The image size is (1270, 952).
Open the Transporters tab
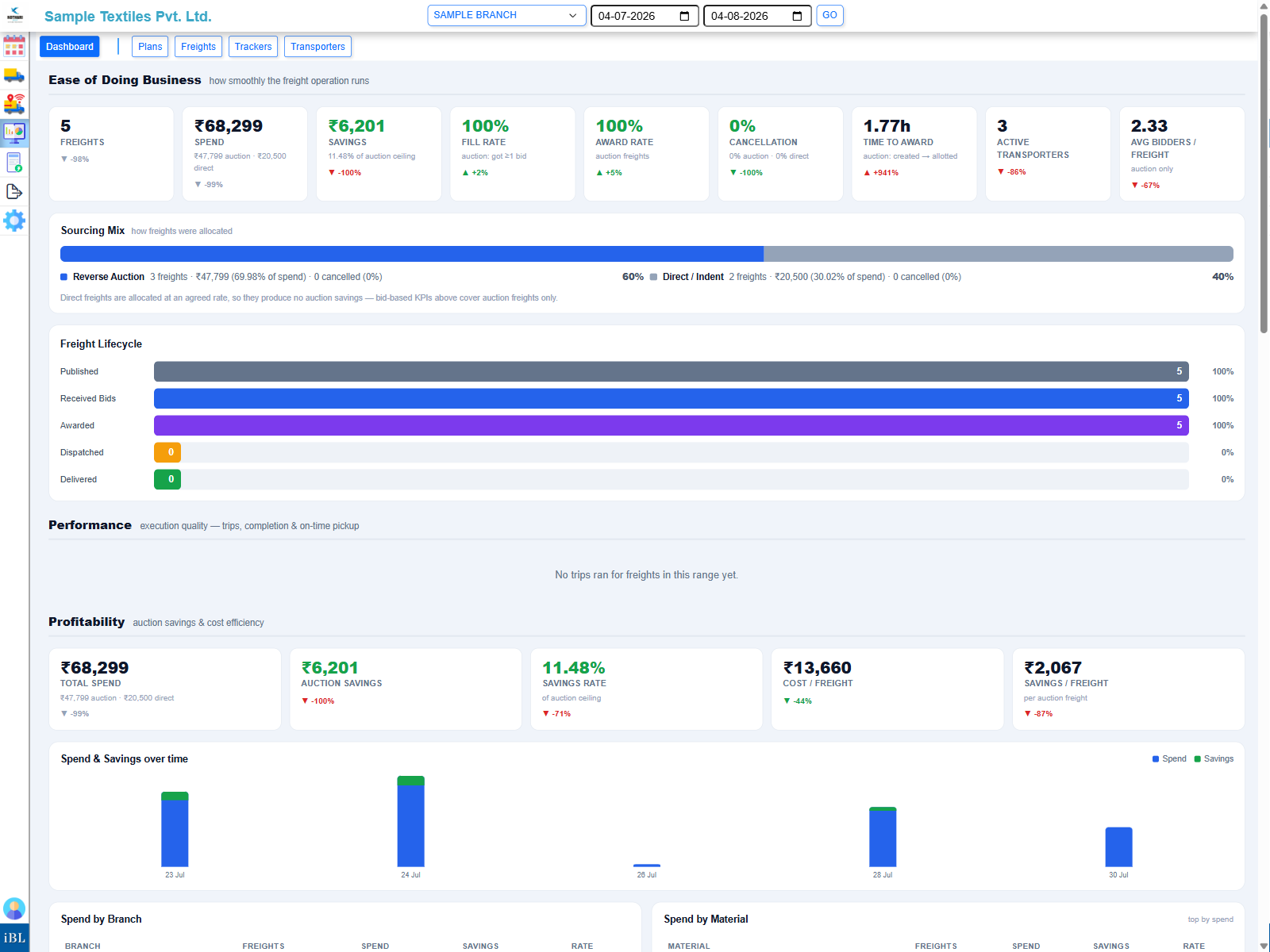(317, 47)
